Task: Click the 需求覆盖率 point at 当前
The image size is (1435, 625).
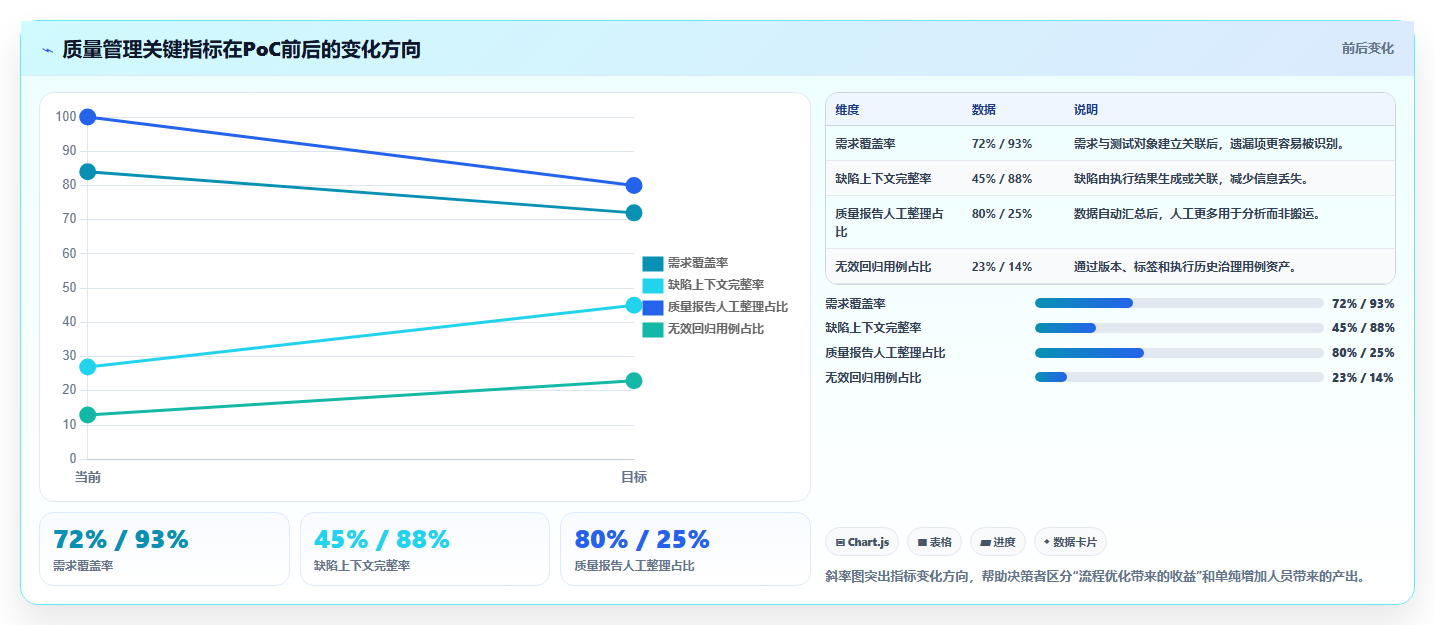Action: 88,172
